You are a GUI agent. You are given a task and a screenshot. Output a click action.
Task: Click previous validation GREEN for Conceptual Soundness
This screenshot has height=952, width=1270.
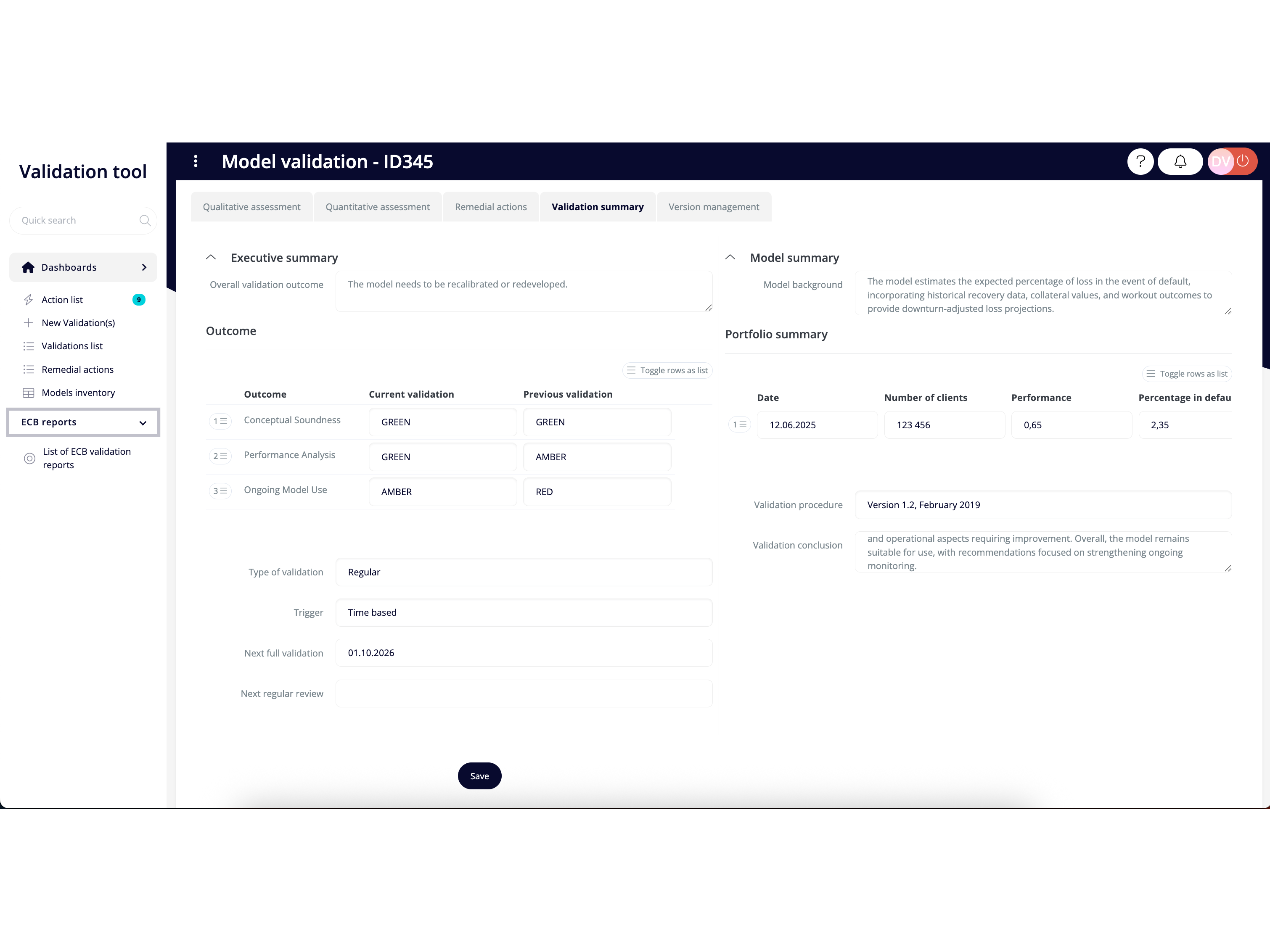coord(597,422)
